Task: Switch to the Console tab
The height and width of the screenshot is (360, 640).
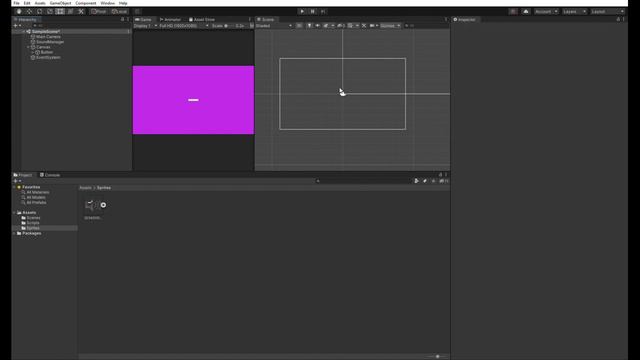Action: click(50, 175)
